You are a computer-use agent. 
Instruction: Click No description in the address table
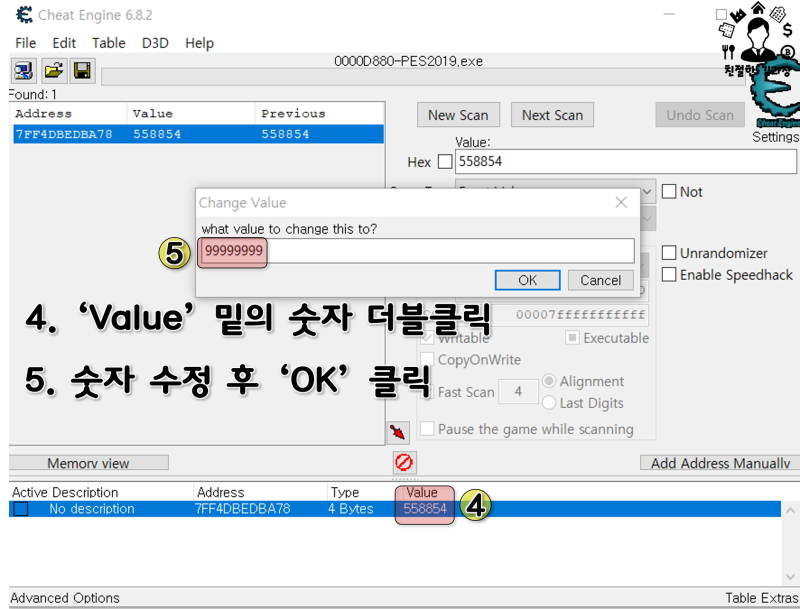coord(92,509)
